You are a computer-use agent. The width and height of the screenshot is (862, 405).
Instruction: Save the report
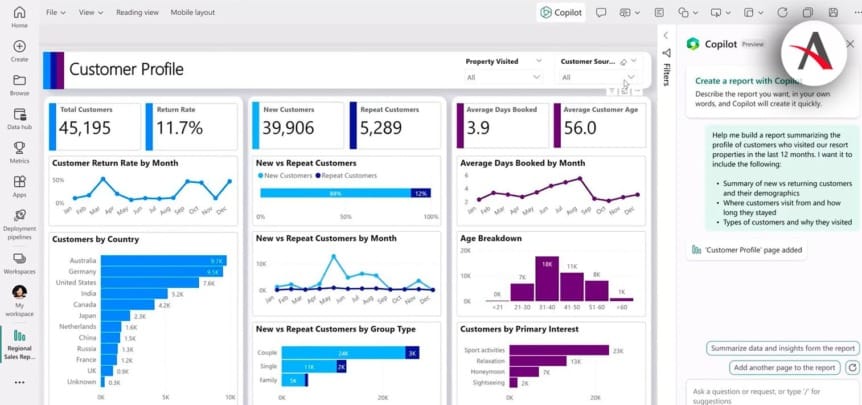[x=833, y=13]
